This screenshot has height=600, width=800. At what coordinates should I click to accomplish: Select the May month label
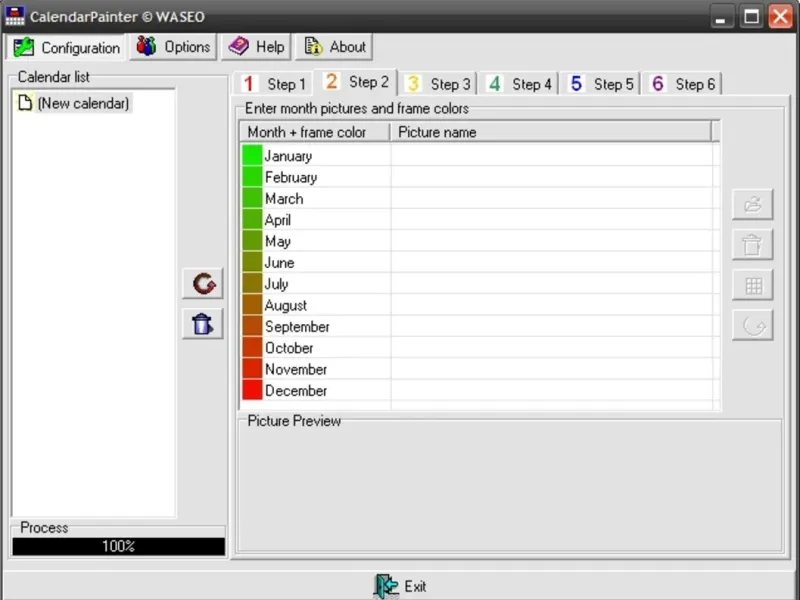click(278, 242)
